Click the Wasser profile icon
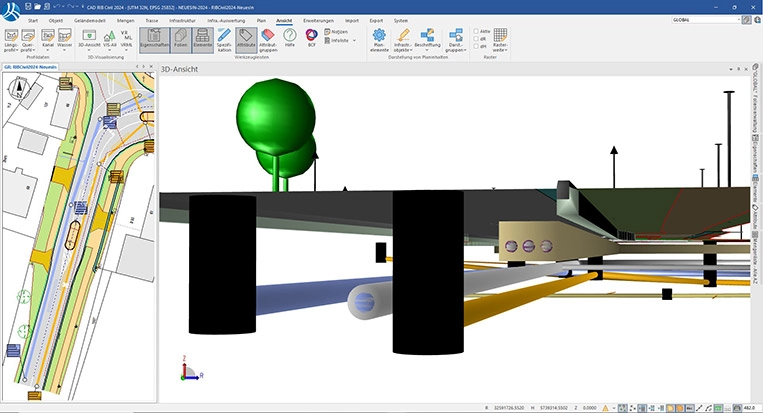The image size is (763, 413). (65, 37)
